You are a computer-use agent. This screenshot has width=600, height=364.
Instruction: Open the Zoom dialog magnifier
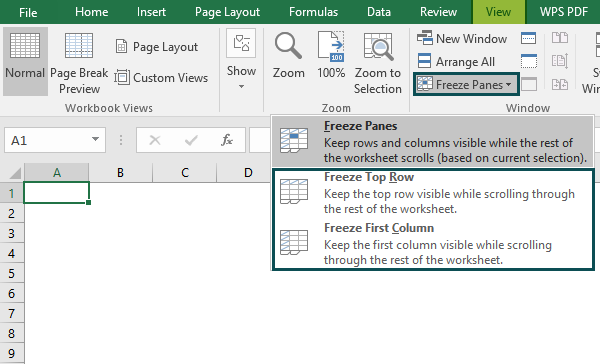[x=289, y=55]
